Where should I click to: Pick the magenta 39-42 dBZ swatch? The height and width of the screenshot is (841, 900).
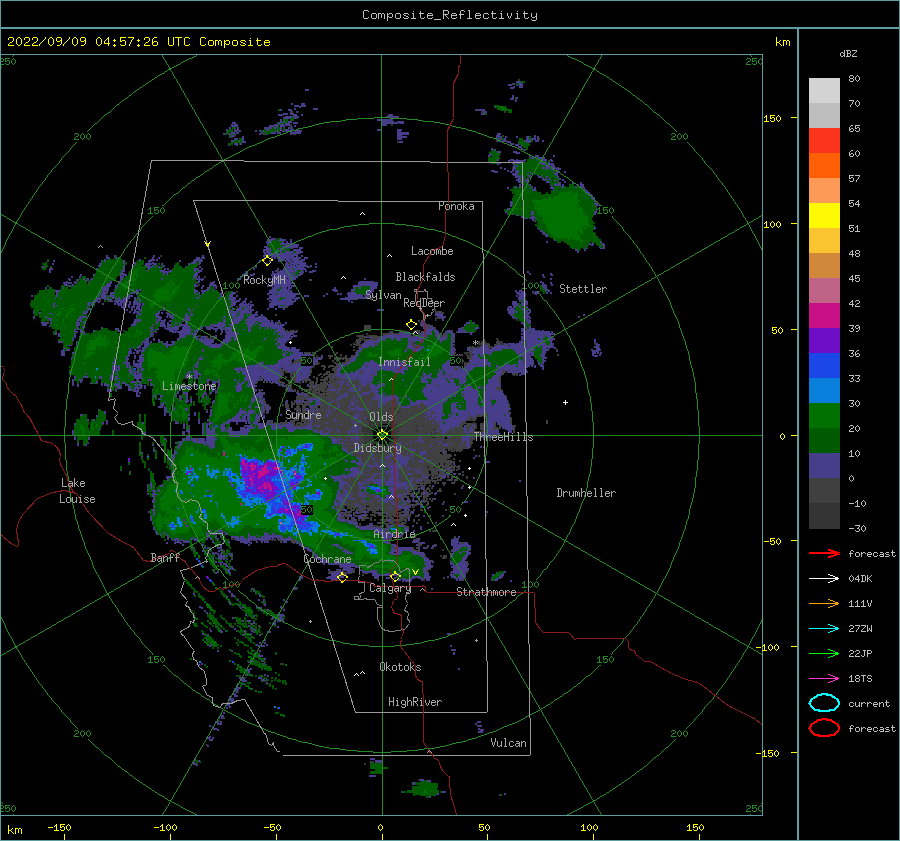[x=824, y=316]
